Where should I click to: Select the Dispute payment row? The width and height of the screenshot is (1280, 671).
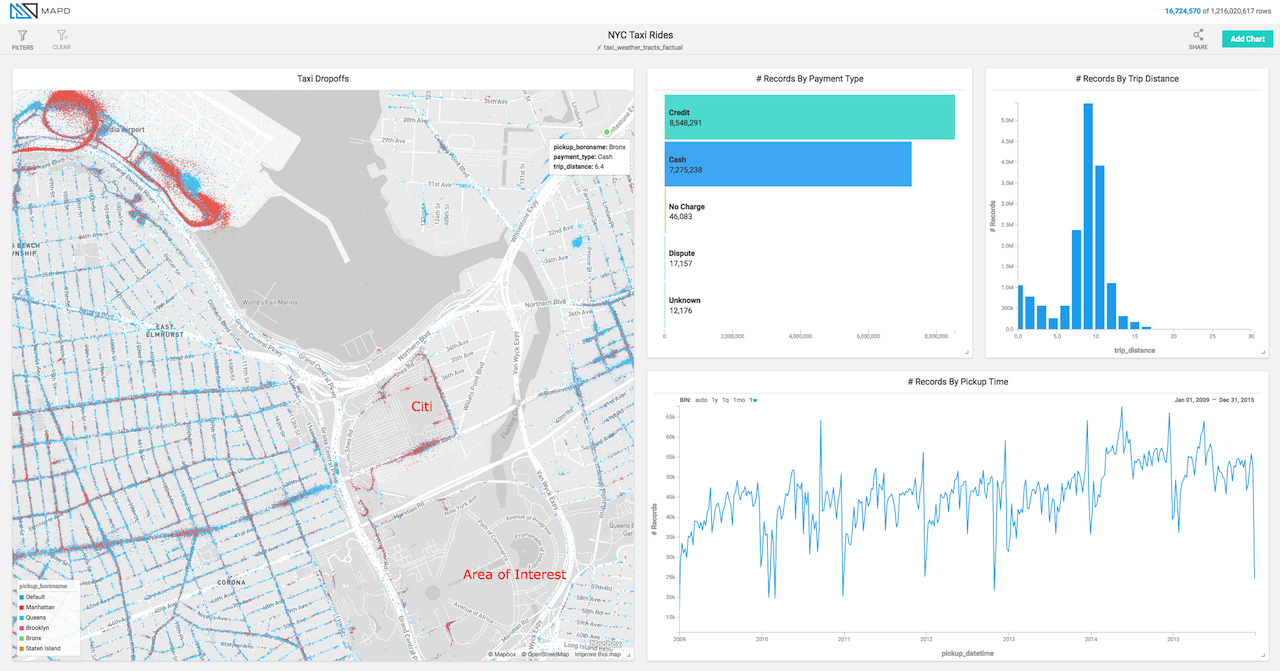(812, 258)
